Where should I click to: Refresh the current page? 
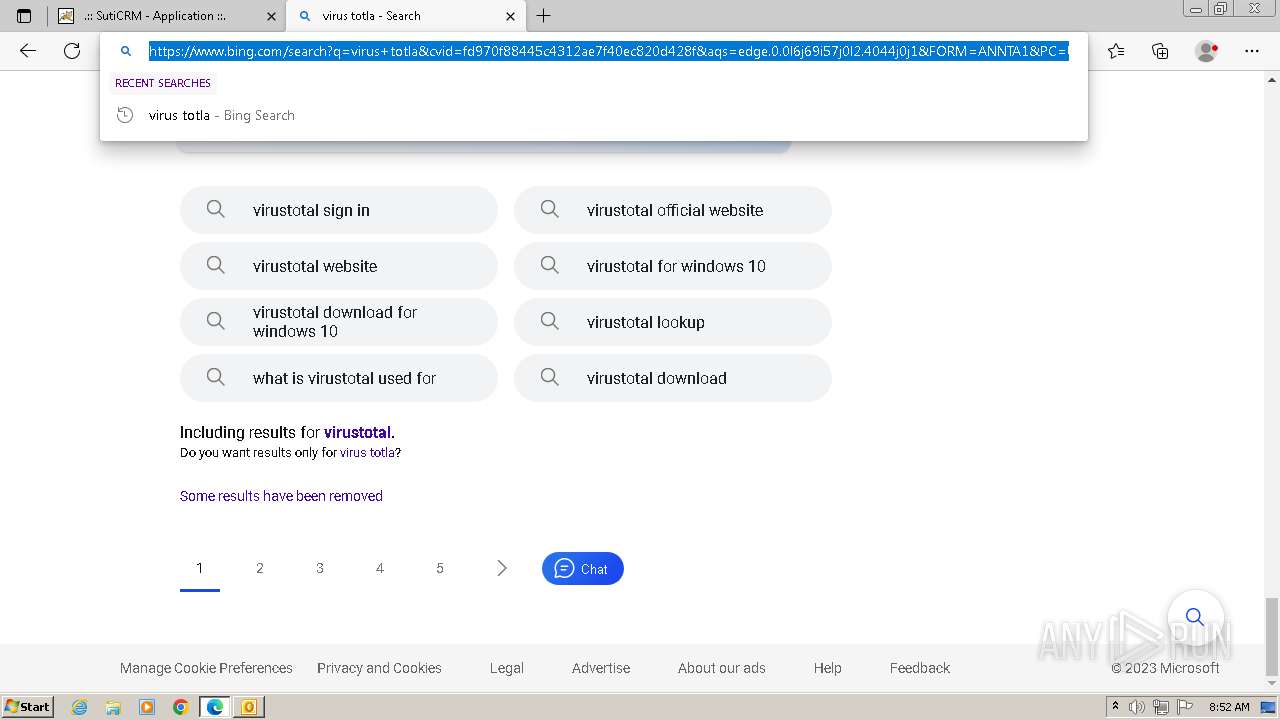pos(72,51)
